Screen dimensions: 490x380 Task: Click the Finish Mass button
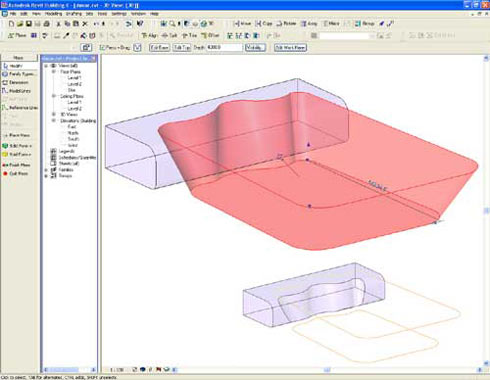tap(17, 165)
